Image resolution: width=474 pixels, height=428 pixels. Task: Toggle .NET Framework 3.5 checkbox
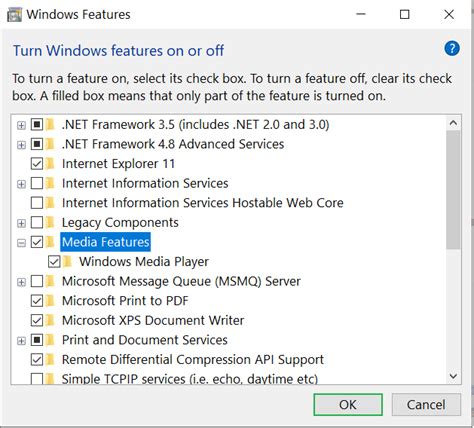tap(37, 125)
